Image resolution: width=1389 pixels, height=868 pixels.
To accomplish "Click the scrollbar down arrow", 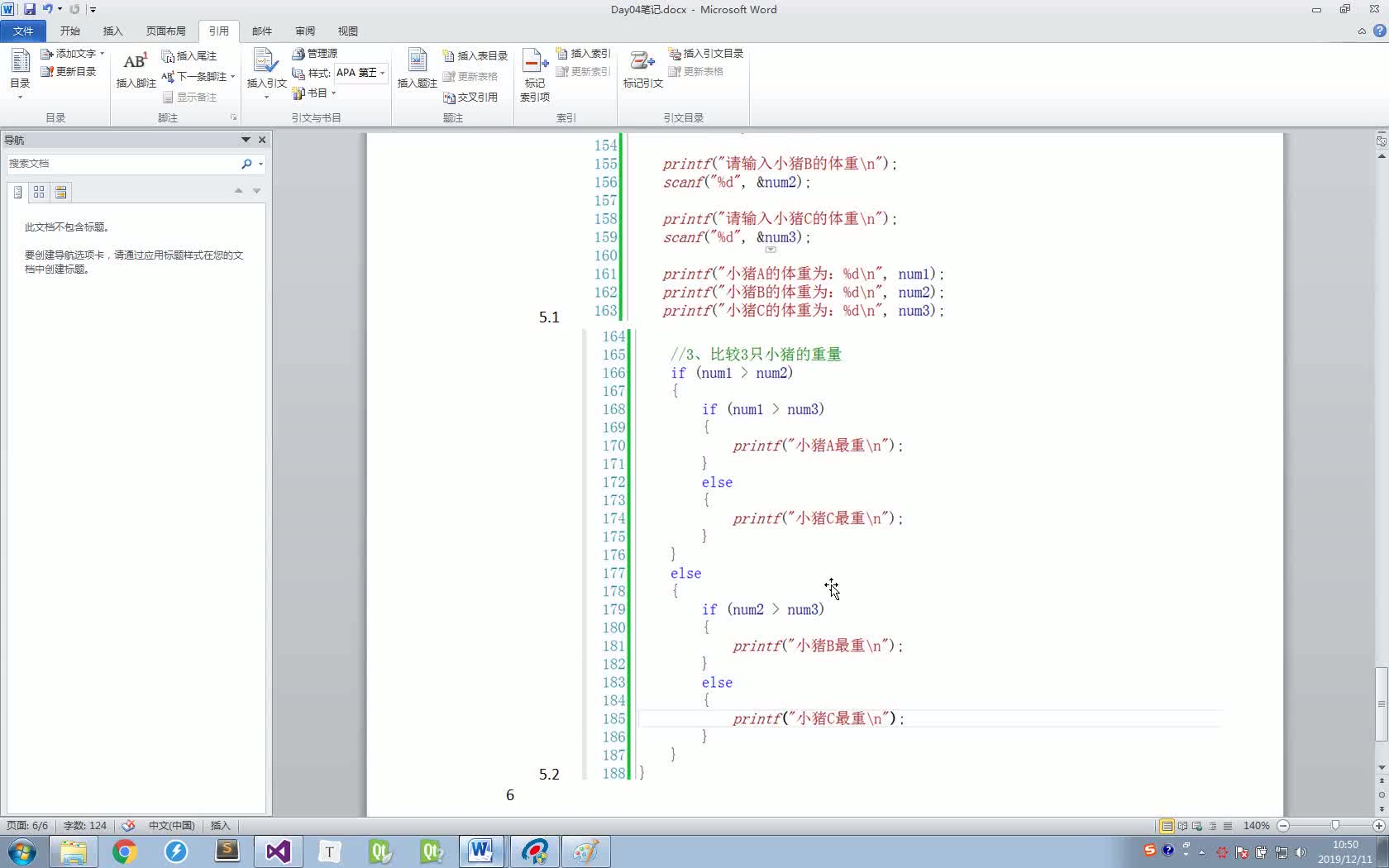I will point(1381,768).
